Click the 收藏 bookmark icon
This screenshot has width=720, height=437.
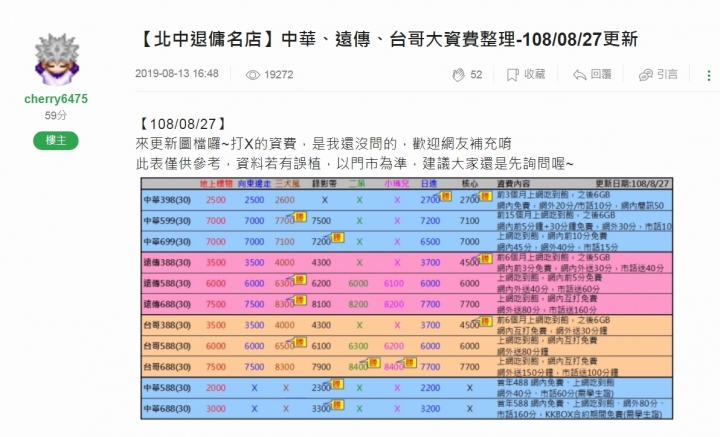coord(512,75)
